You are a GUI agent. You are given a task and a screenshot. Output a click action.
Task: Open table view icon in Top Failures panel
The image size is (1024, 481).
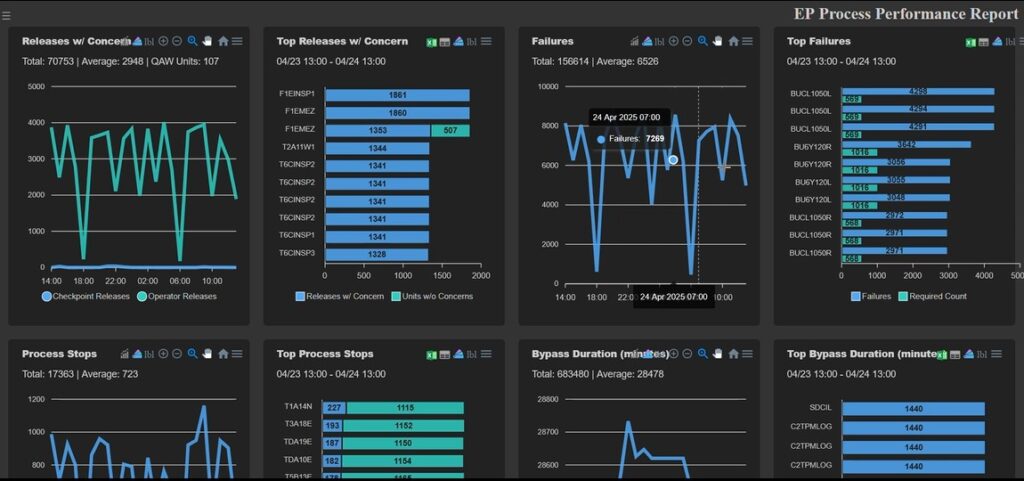click(984, 41)
